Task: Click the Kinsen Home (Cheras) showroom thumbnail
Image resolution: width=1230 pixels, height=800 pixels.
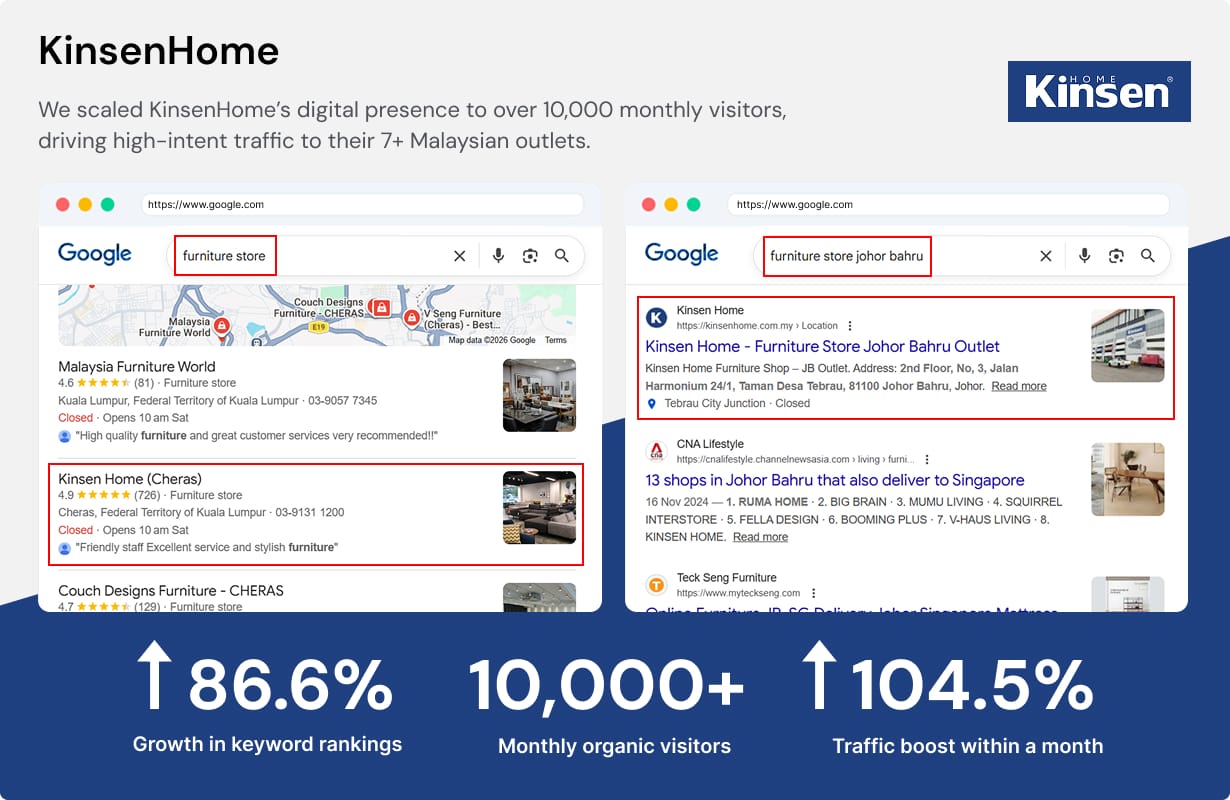Action: point(539,507)
